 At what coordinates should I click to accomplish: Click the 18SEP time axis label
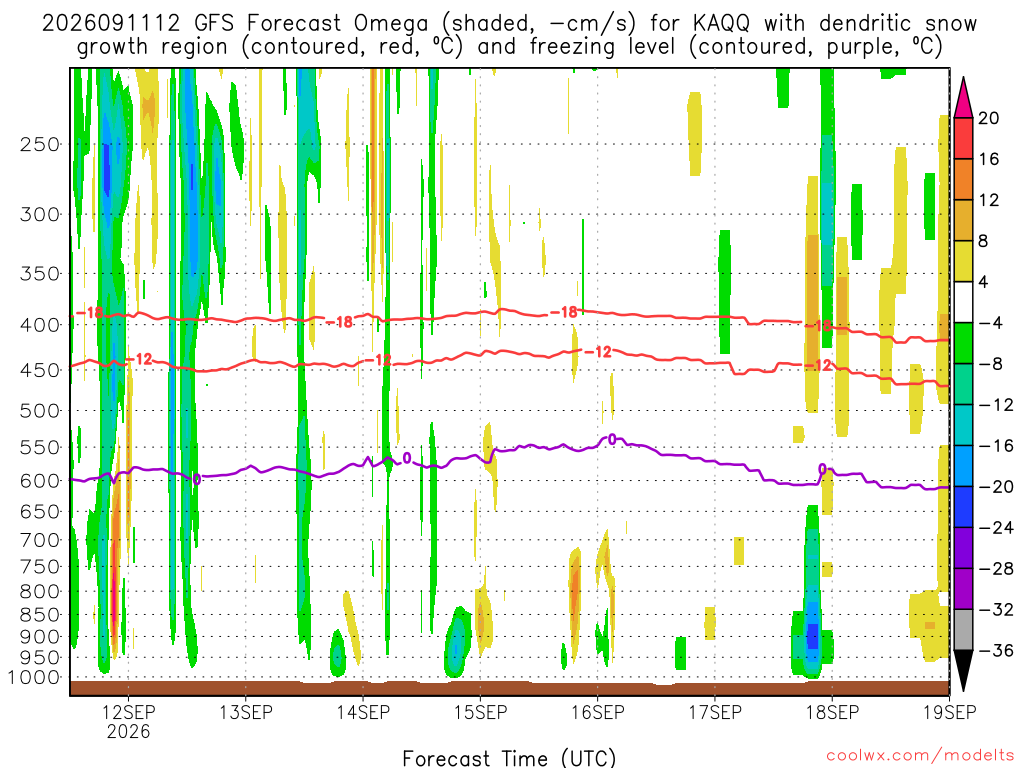[833, 712]
